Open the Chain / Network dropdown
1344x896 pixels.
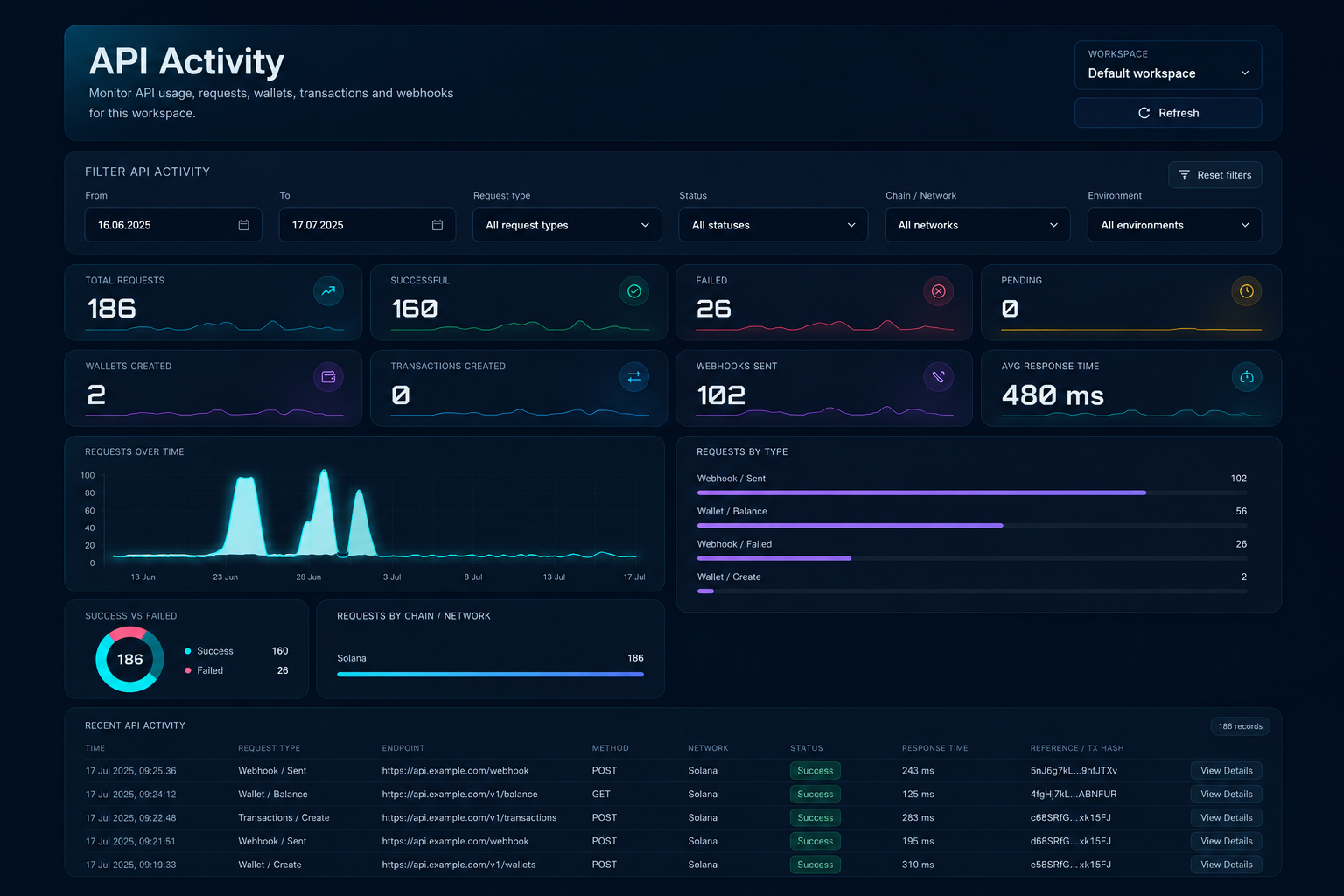click(977, 225)
